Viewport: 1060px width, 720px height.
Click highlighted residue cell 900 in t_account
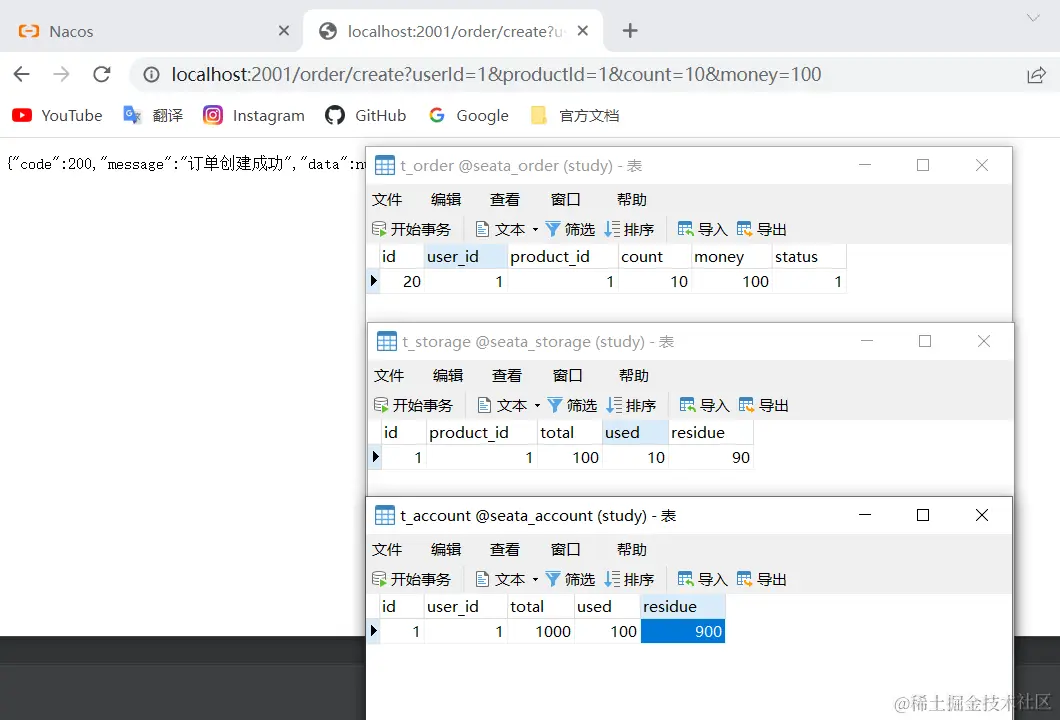[683, 631]
